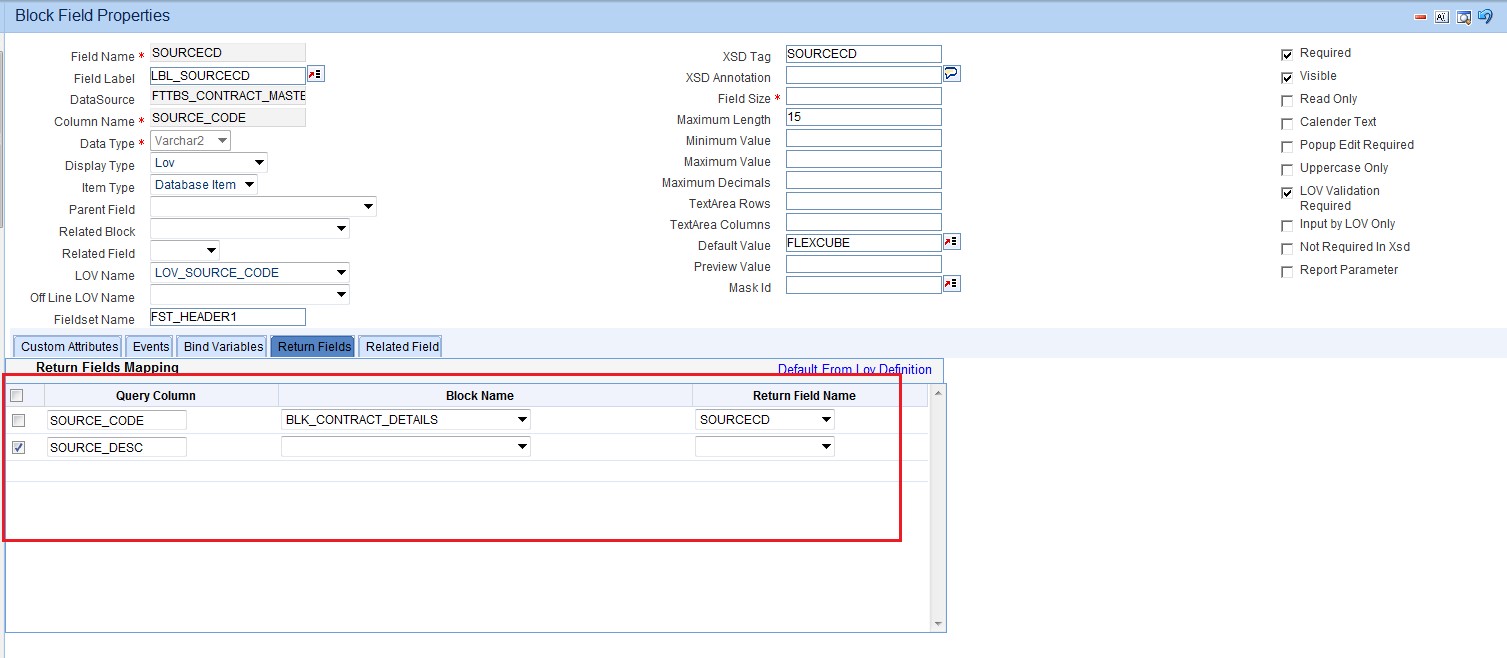
Task: Click the preview window magnifier icon
Action: pos(1464,17)
